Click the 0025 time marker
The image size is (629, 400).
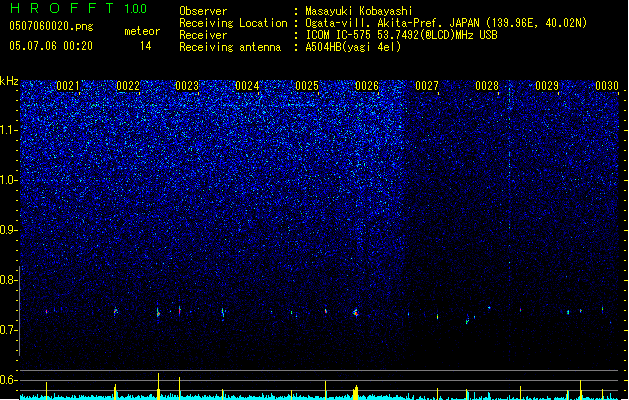pos(307,86)
